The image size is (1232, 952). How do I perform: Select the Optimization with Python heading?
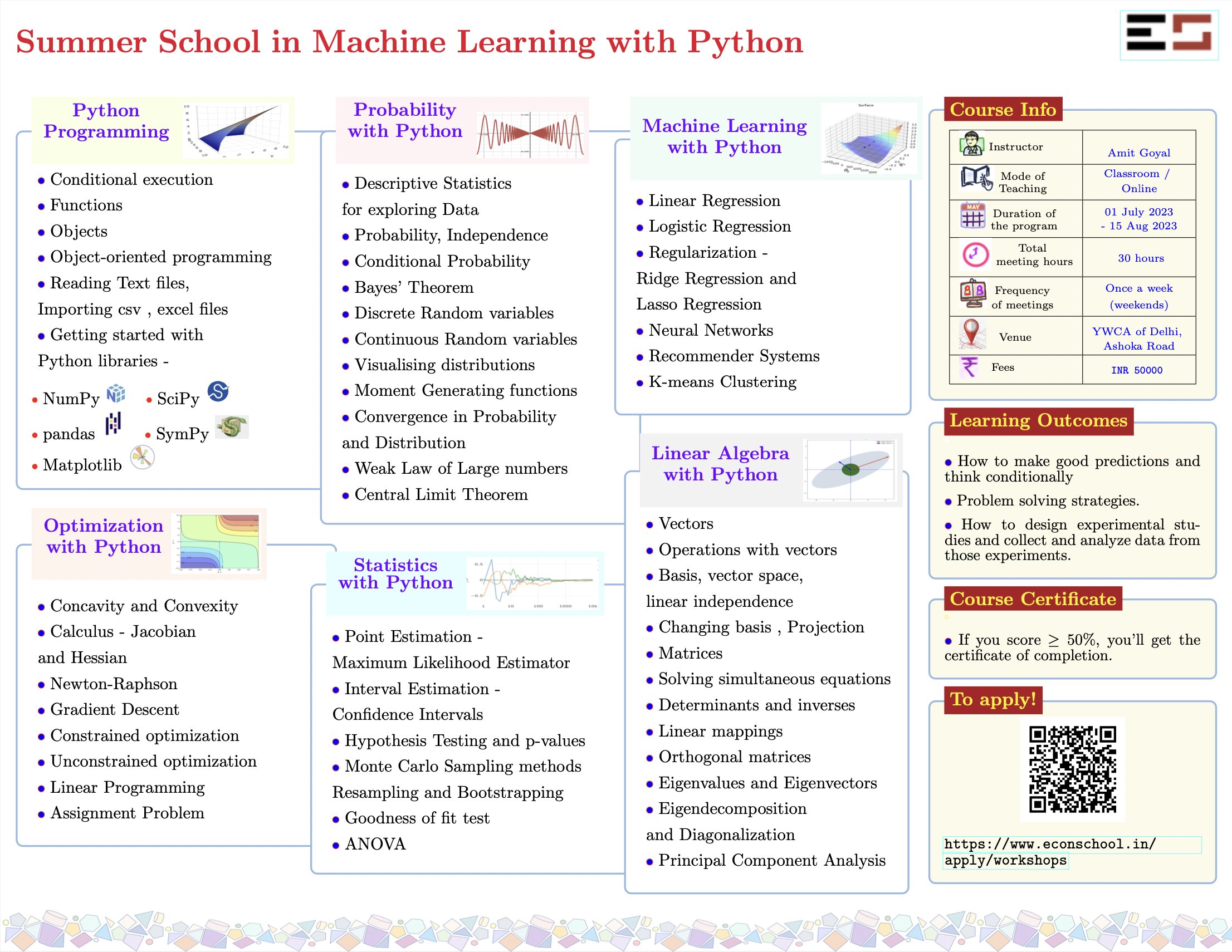tap(104, 536)
